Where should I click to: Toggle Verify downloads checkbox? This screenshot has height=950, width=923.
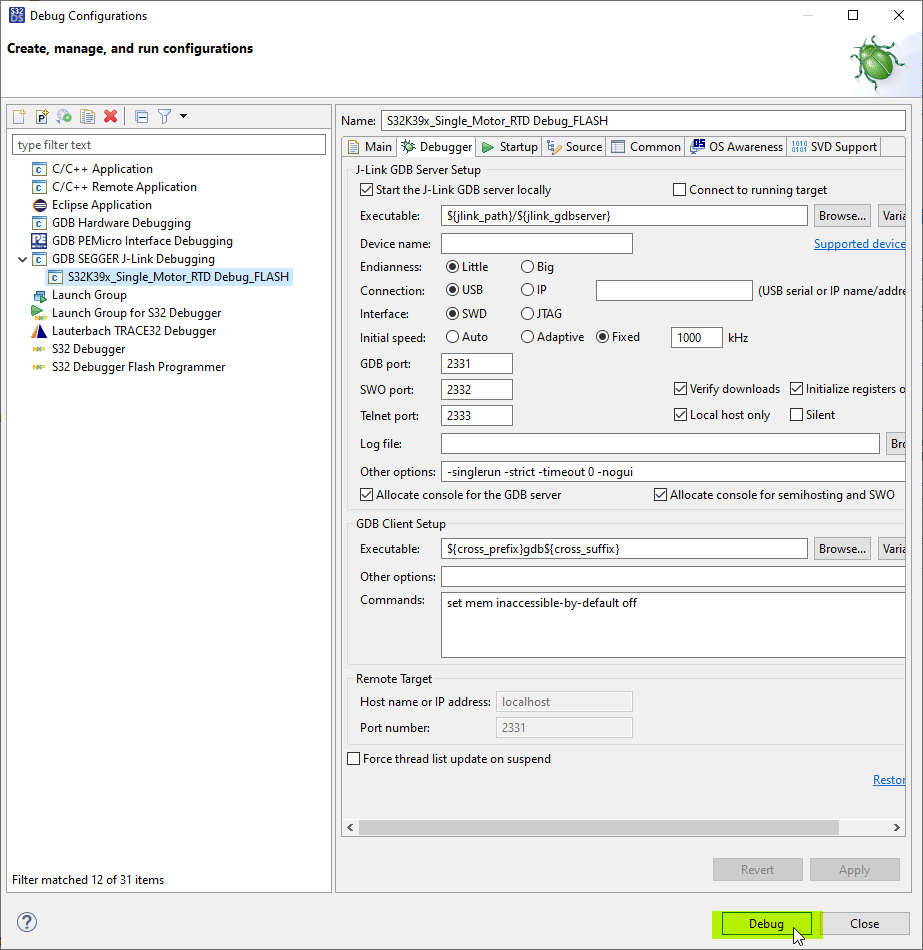tap(680, 389)
